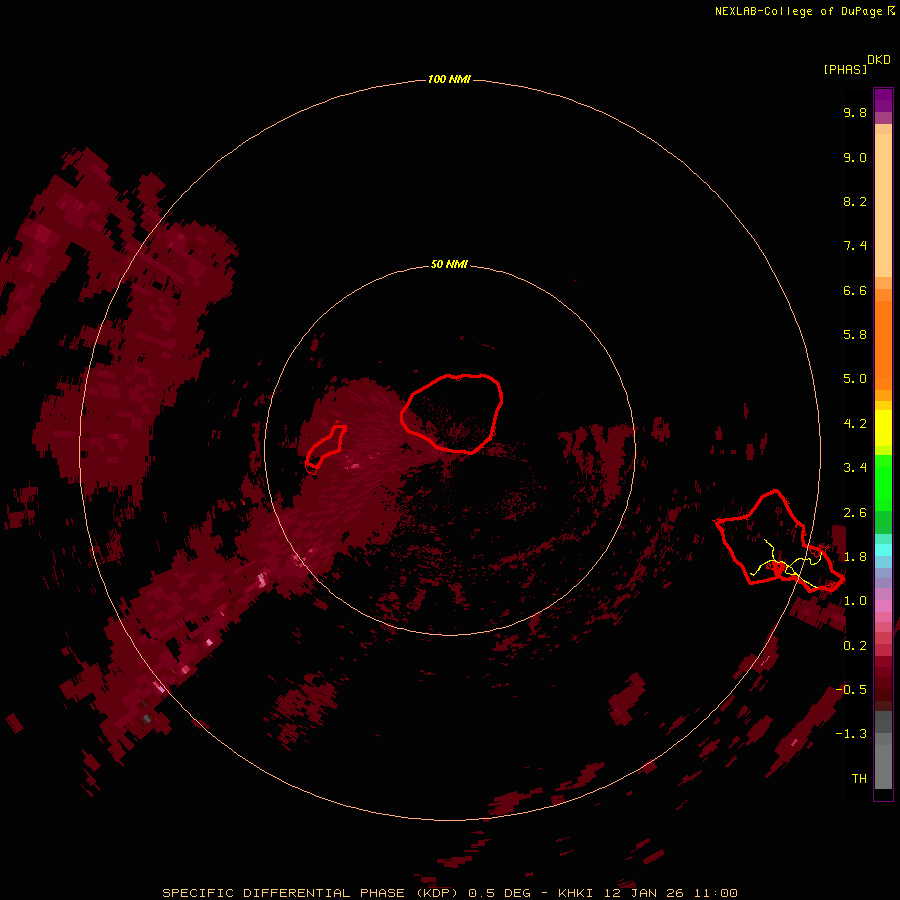The height and width of the screenshot is (900, 900).
Task: Click the red island outline with yellow roads
Action: 779,541
